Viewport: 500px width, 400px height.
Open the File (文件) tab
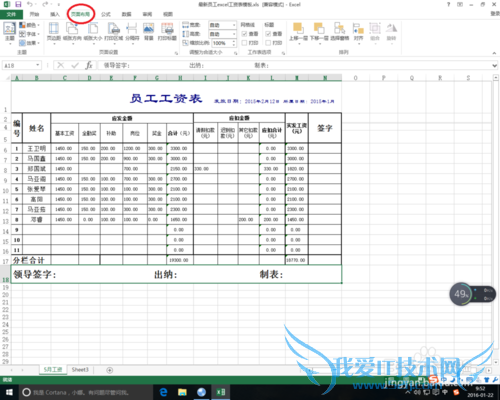pyautogui.click(x=11, y=14)
